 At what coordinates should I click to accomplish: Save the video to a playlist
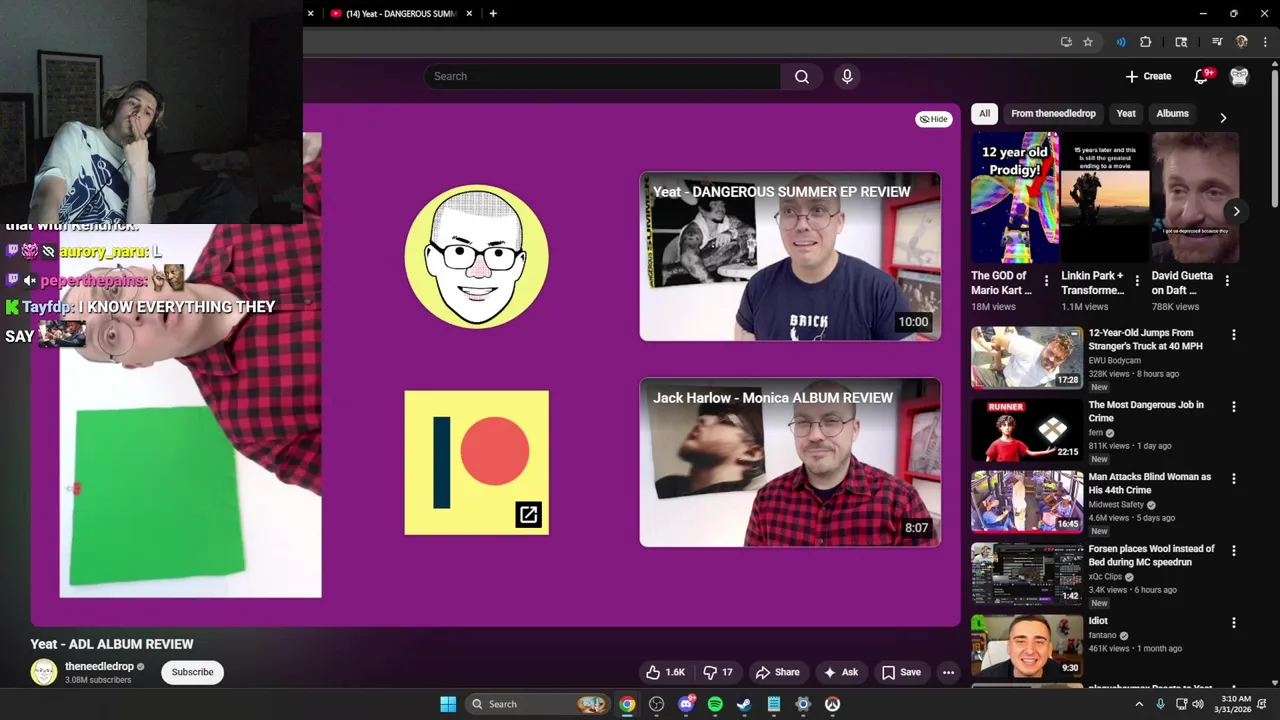coord(900,672)
